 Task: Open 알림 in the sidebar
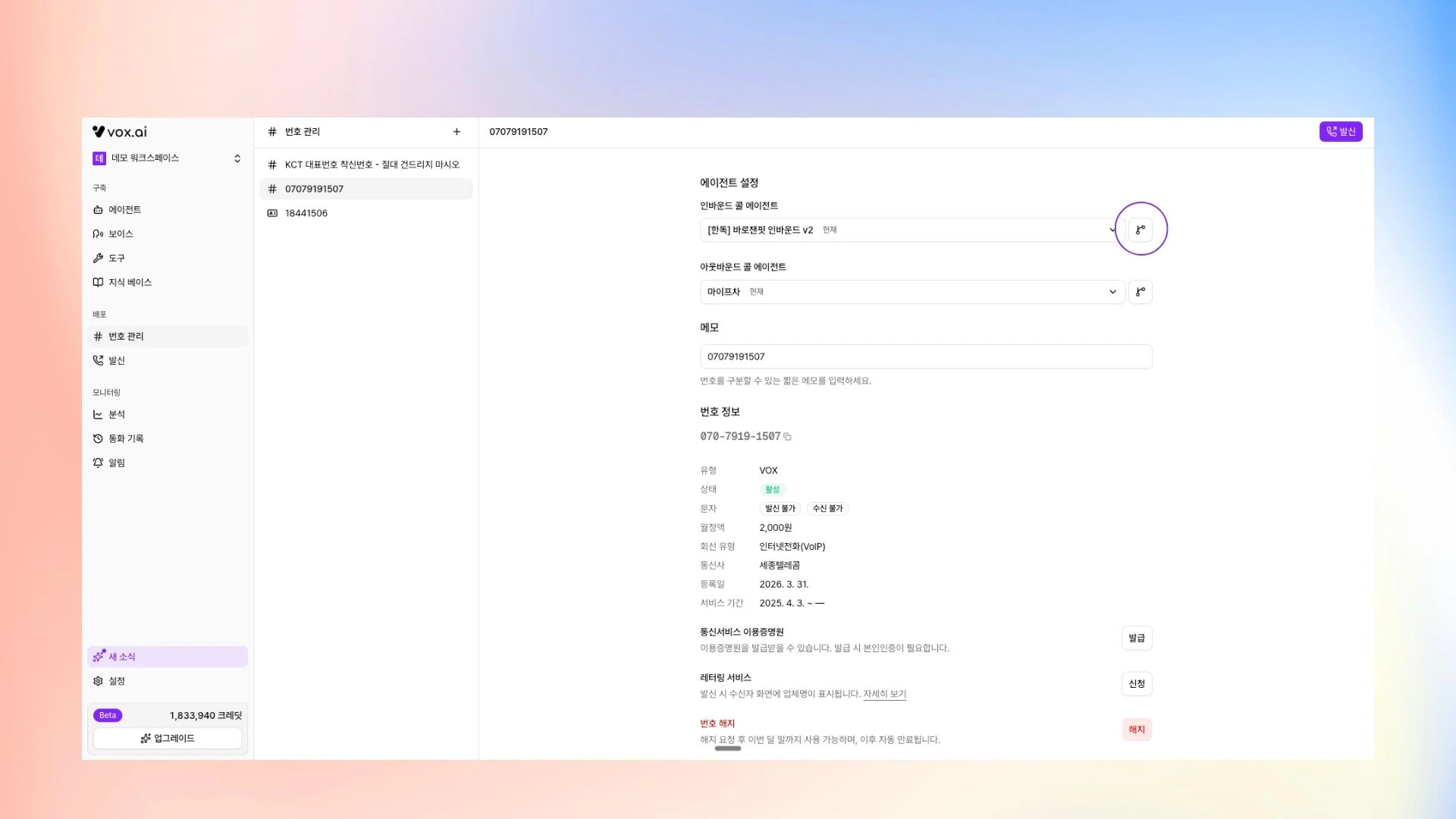tap(167, 463)
